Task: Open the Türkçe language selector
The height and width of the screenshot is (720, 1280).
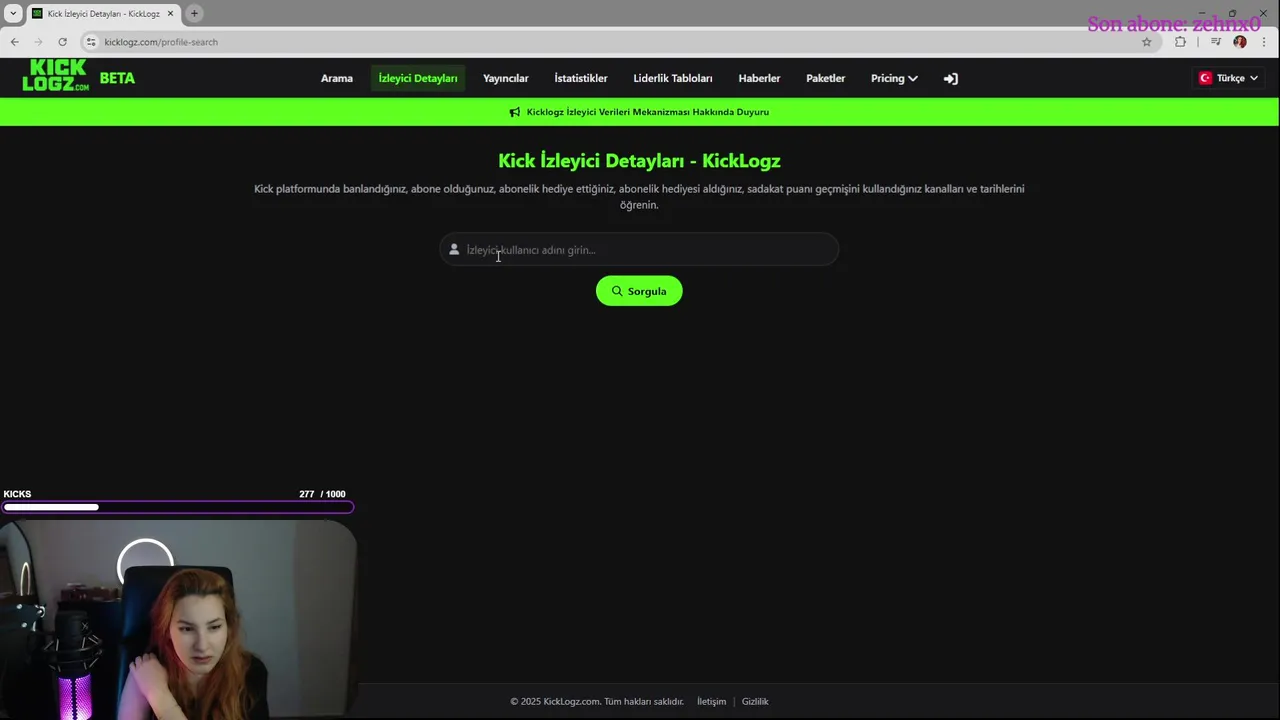Action: [1228, 78]
